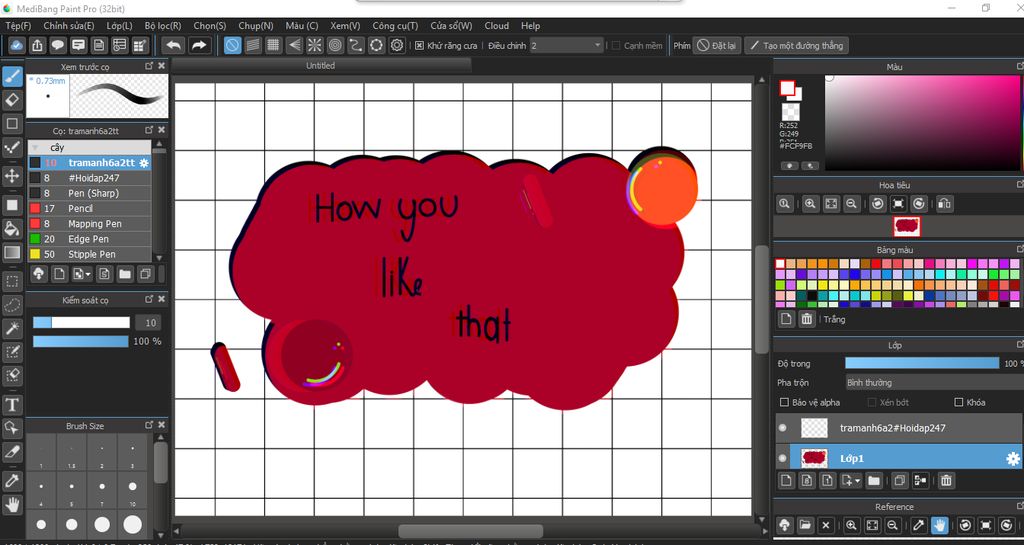Click the Đặt lại reset button
The image size is (1024, 545).
[716, 46]
